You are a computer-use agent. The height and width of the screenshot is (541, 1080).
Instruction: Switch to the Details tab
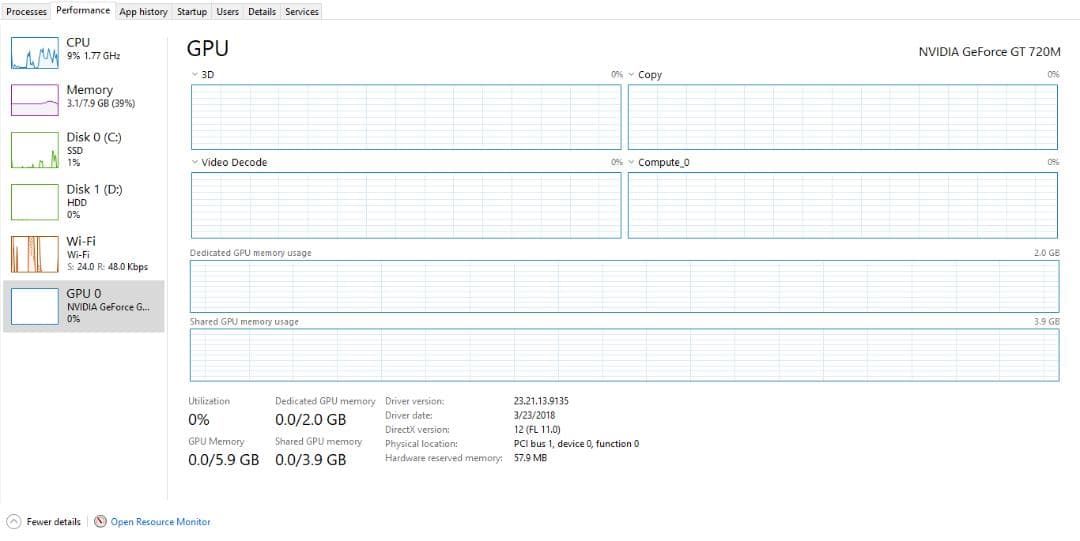point(262,12)
